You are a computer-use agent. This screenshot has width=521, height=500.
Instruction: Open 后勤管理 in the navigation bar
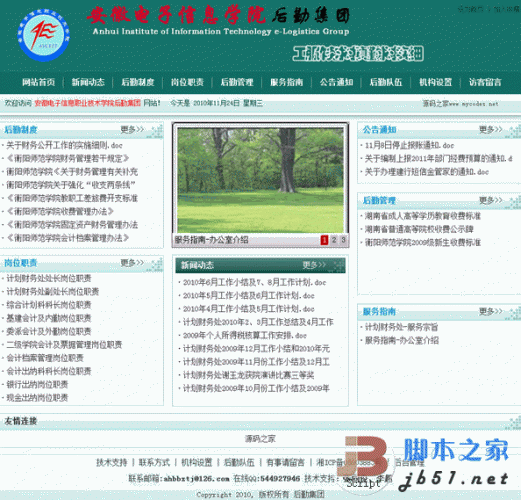(237, 82)
